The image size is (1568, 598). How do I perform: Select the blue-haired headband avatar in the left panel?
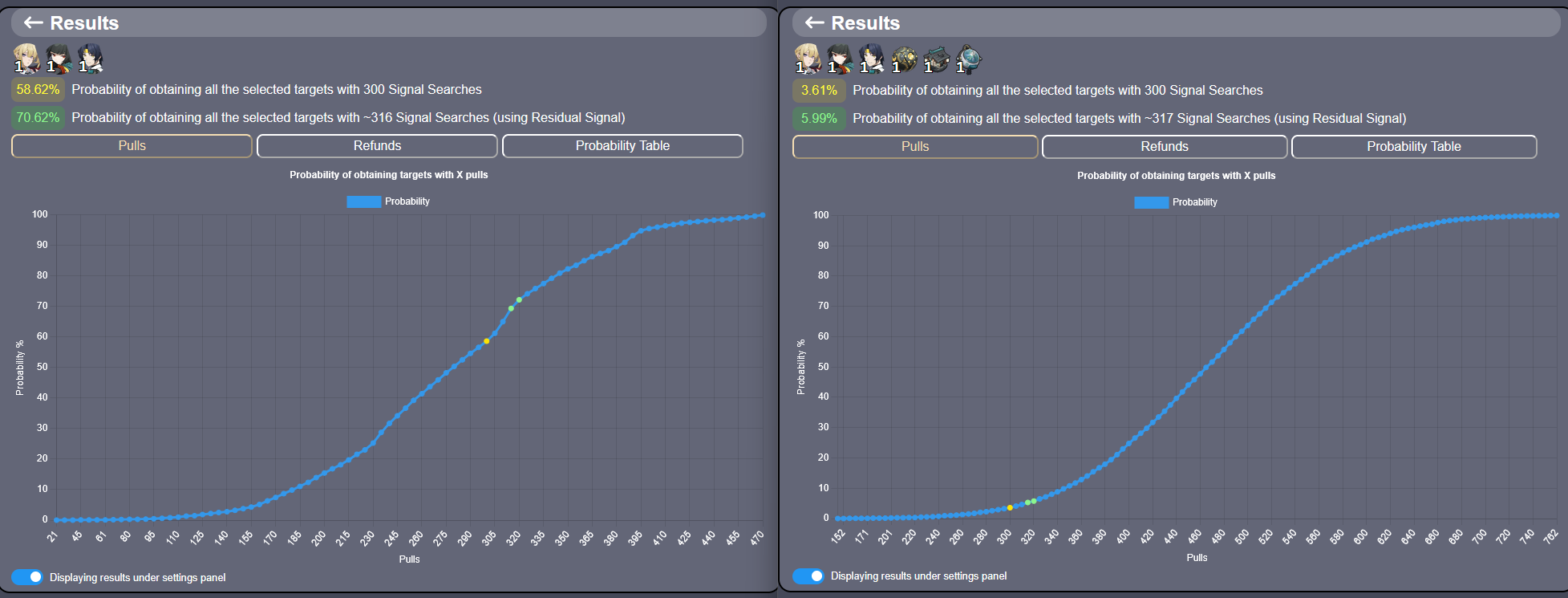90,59
